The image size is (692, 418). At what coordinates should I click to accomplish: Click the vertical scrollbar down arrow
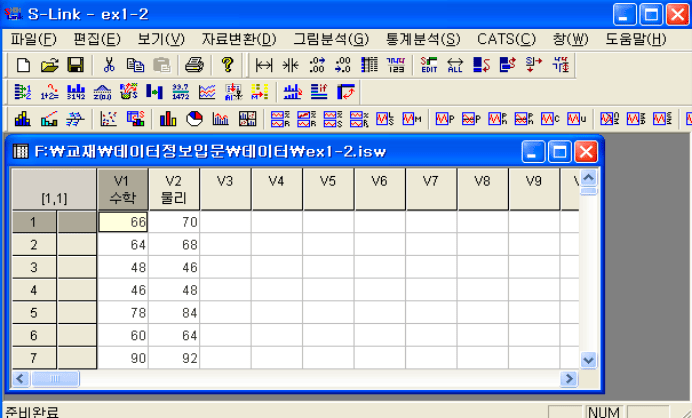pos(588,360)
